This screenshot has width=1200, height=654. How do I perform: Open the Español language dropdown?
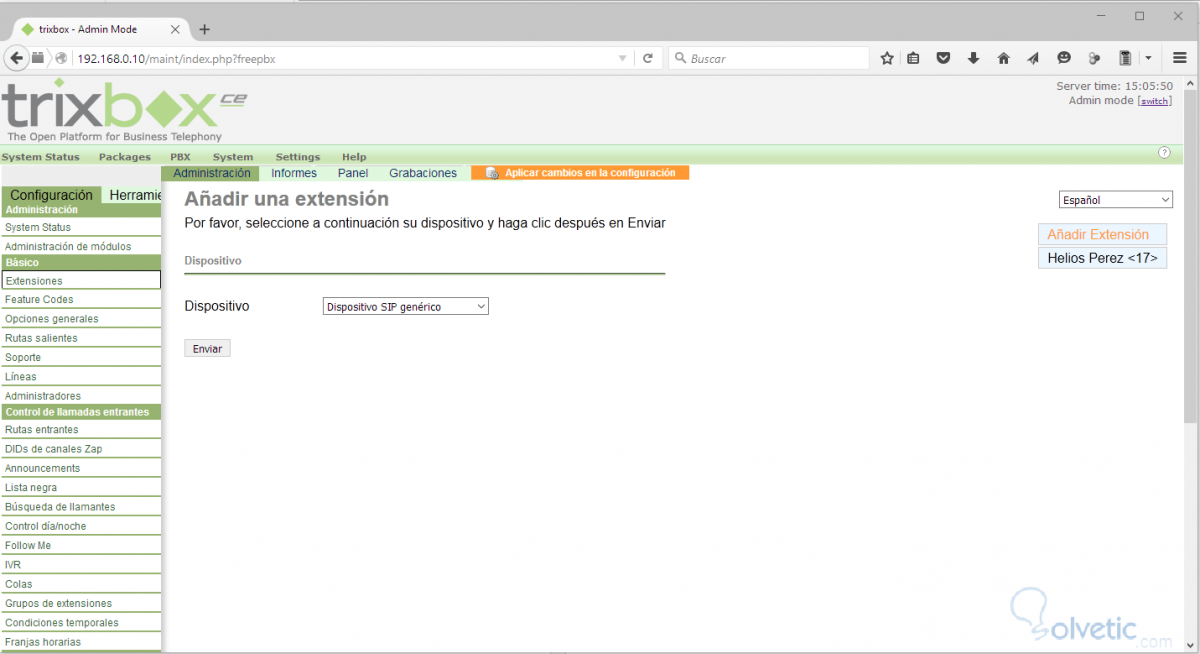[x=1115, y=199]
